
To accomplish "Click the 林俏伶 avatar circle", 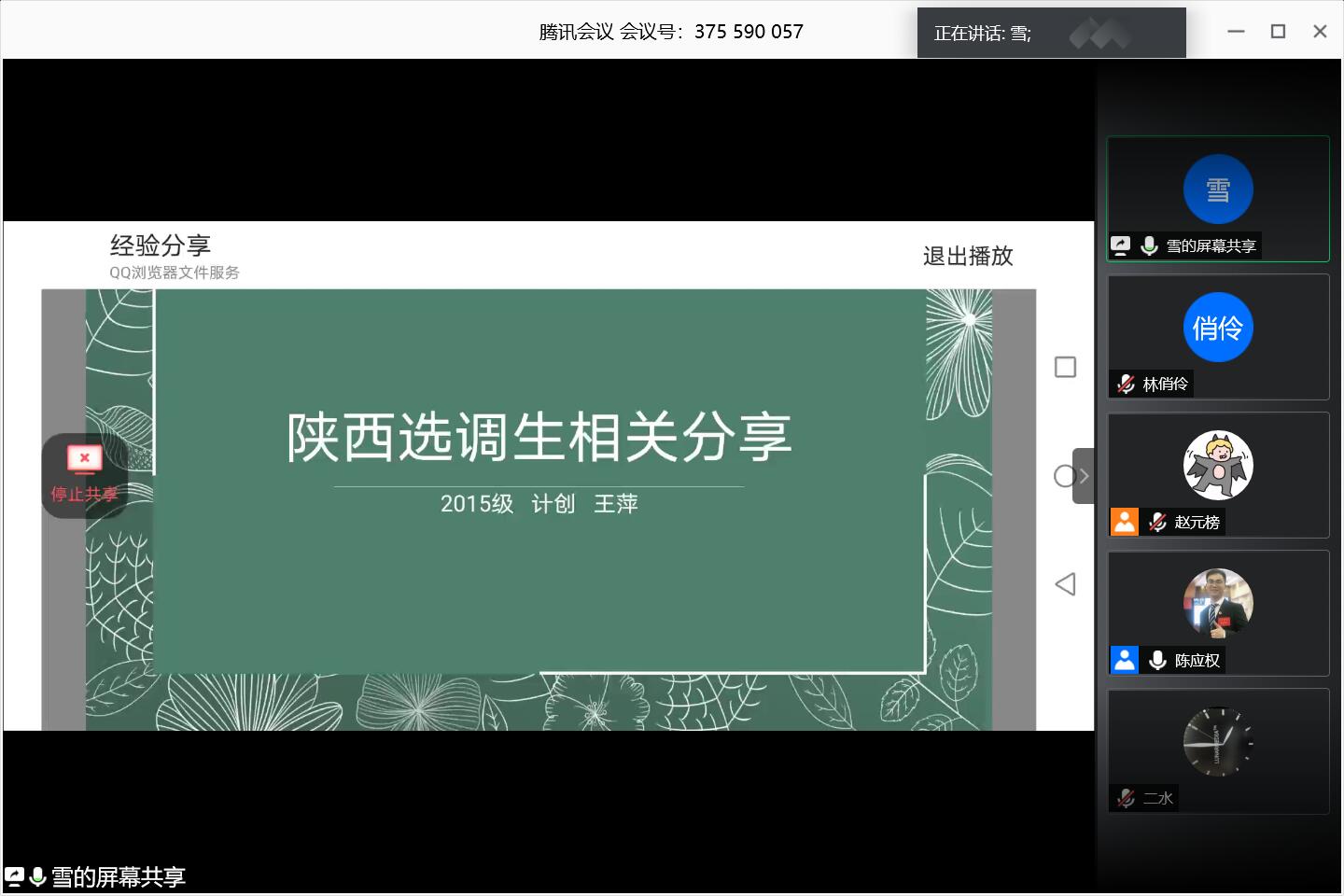I will click(1218, 328).
